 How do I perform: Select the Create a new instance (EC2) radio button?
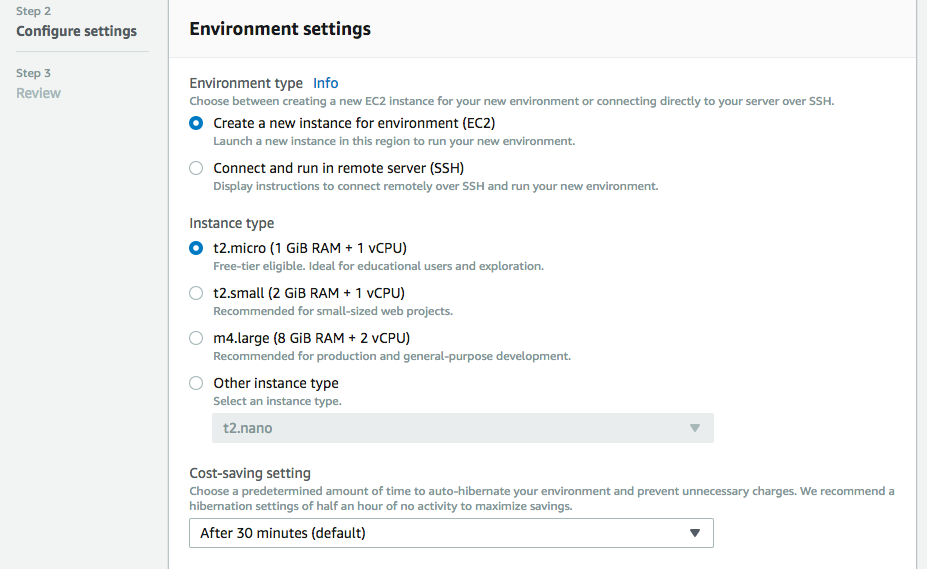196,124
